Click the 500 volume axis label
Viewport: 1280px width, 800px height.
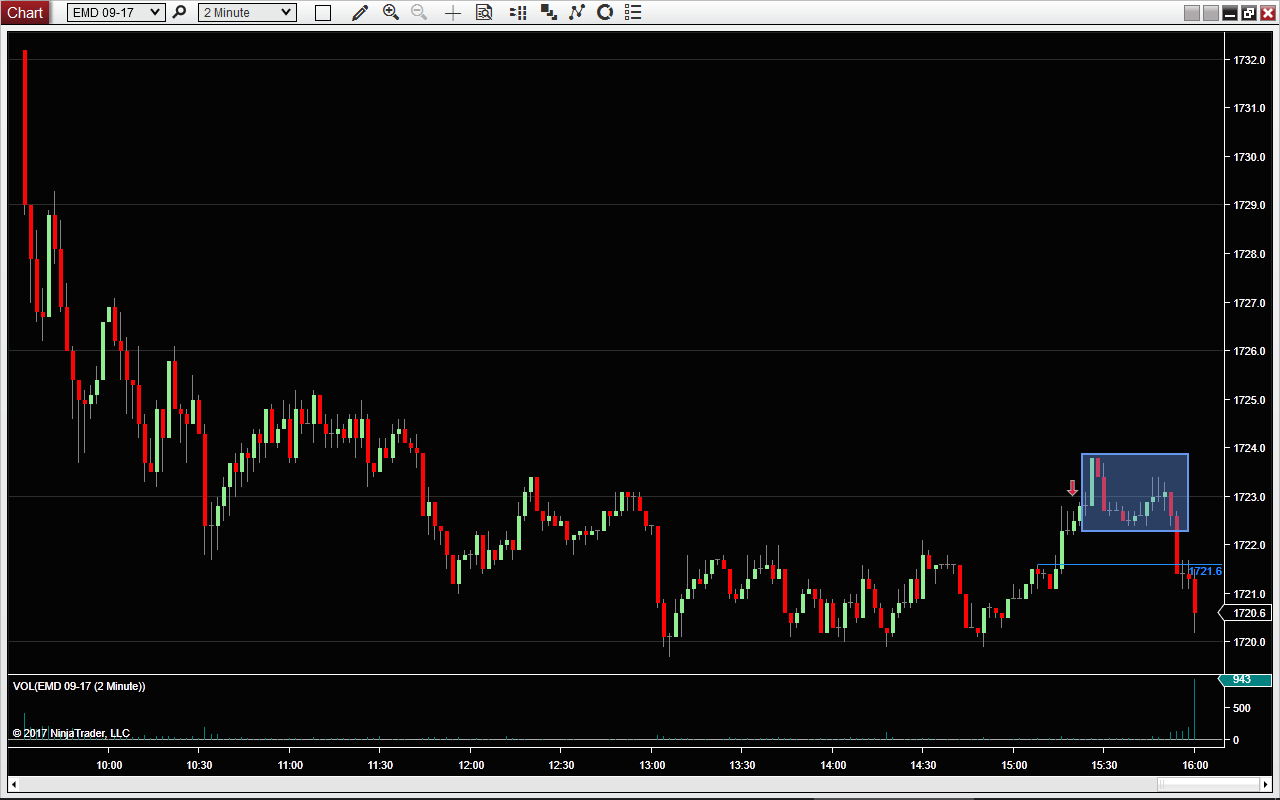pos(1242,708)
